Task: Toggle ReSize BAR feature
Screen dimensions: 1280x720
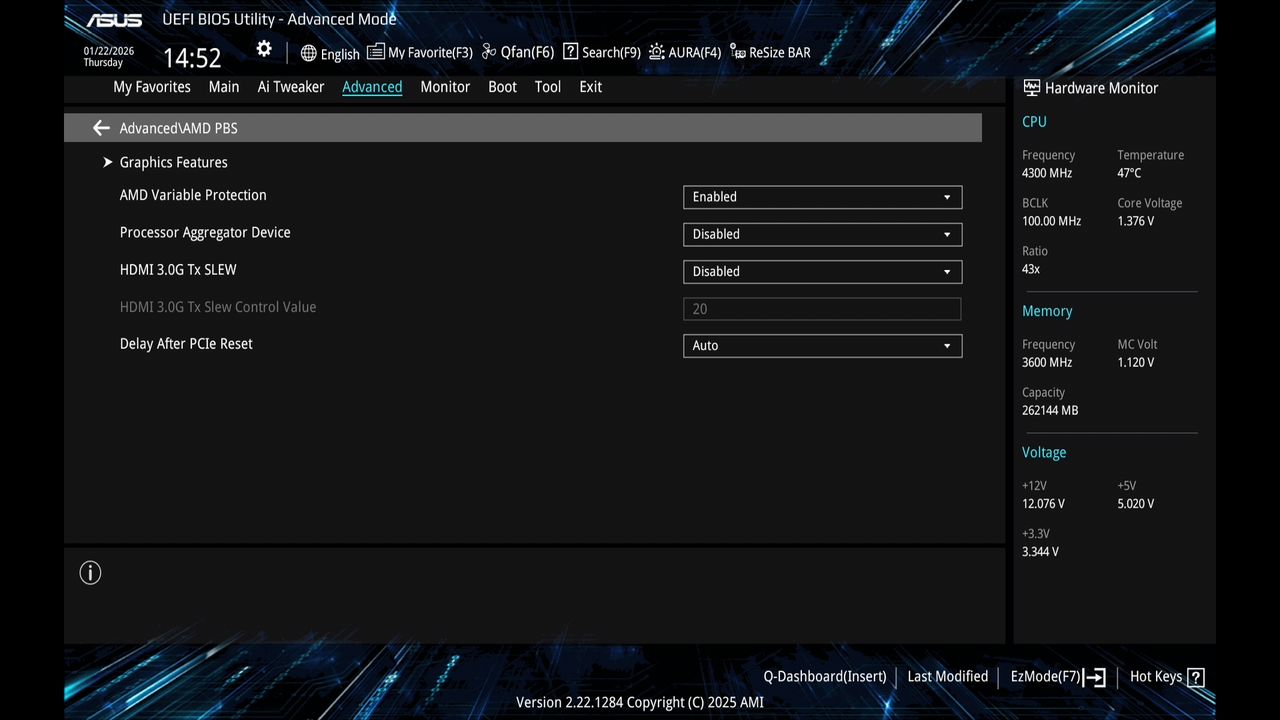Action: pos(770,52)
